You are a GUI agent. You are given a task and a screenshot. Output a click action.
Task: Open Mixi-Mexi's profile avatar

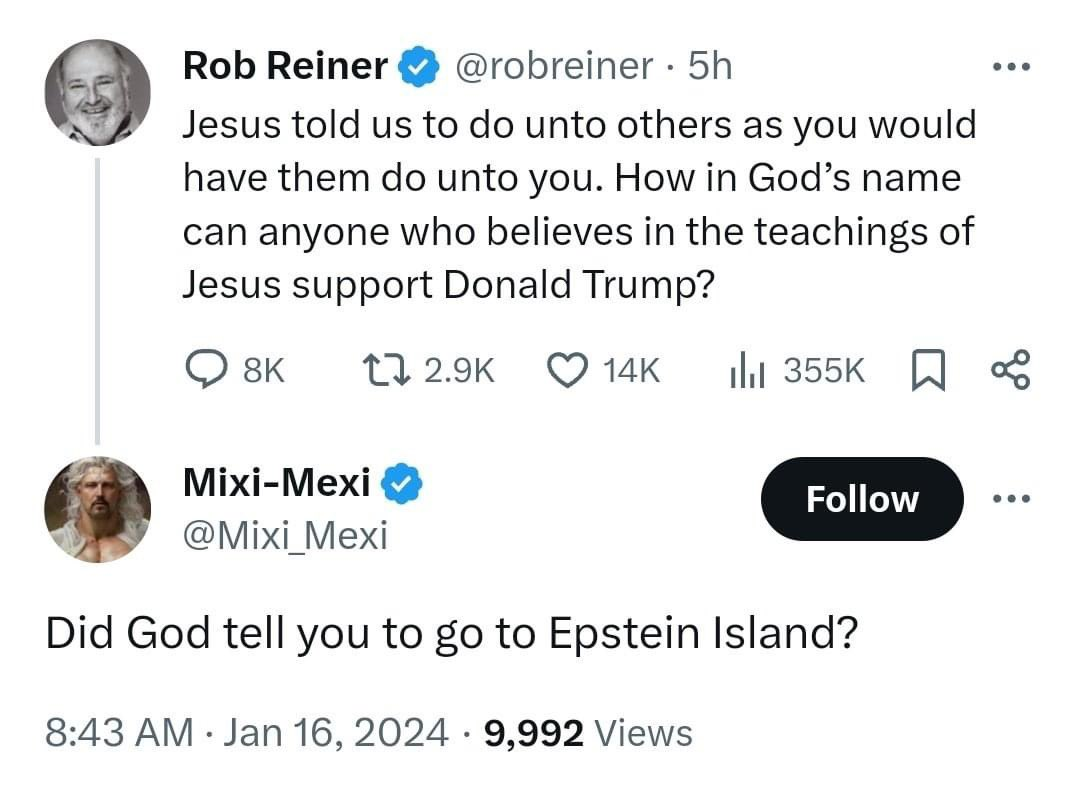point(97,508)
